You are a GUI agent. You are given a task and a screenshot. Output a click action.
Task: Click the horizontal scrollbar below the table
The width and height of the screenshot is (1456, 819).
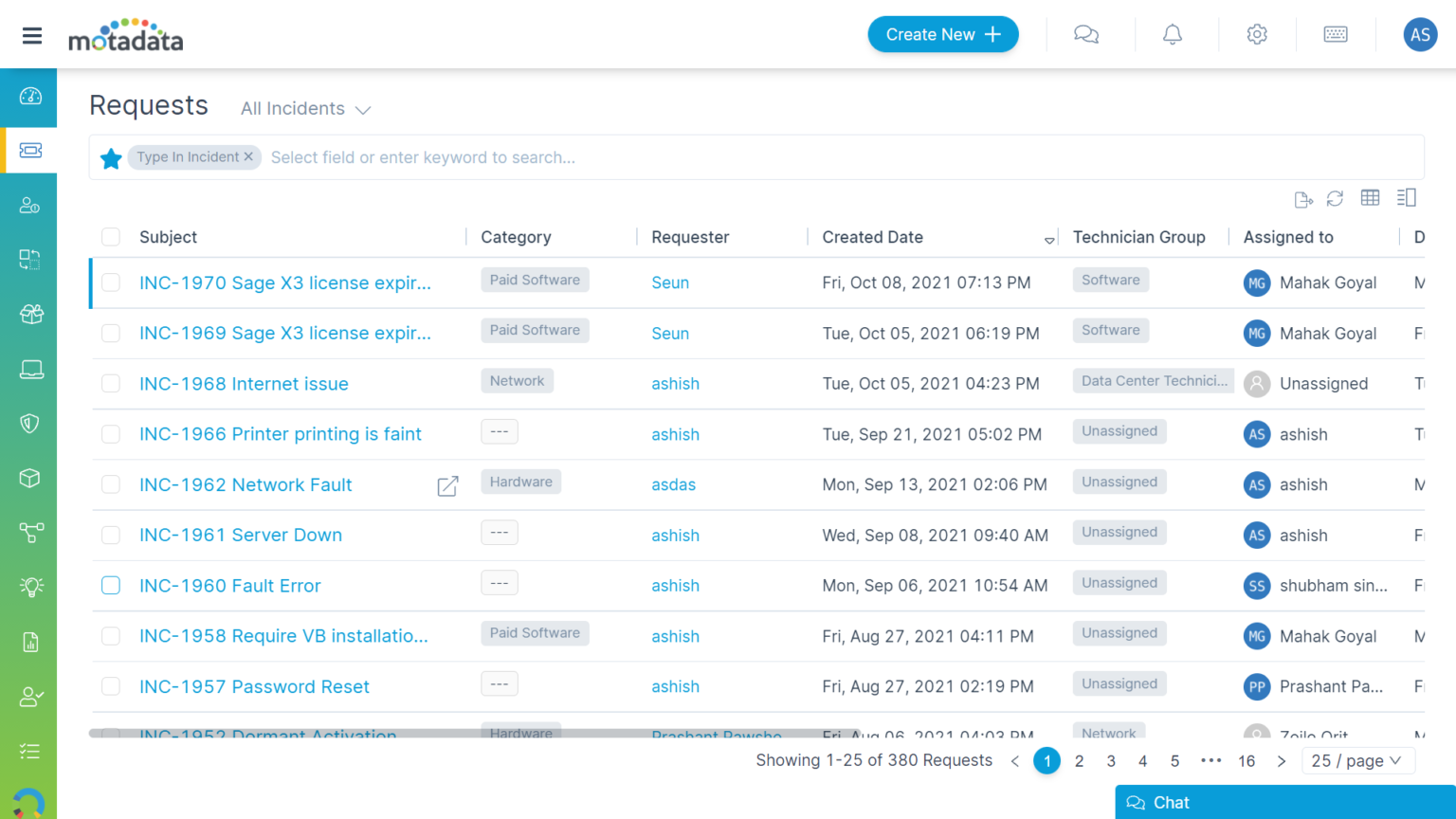474,733
